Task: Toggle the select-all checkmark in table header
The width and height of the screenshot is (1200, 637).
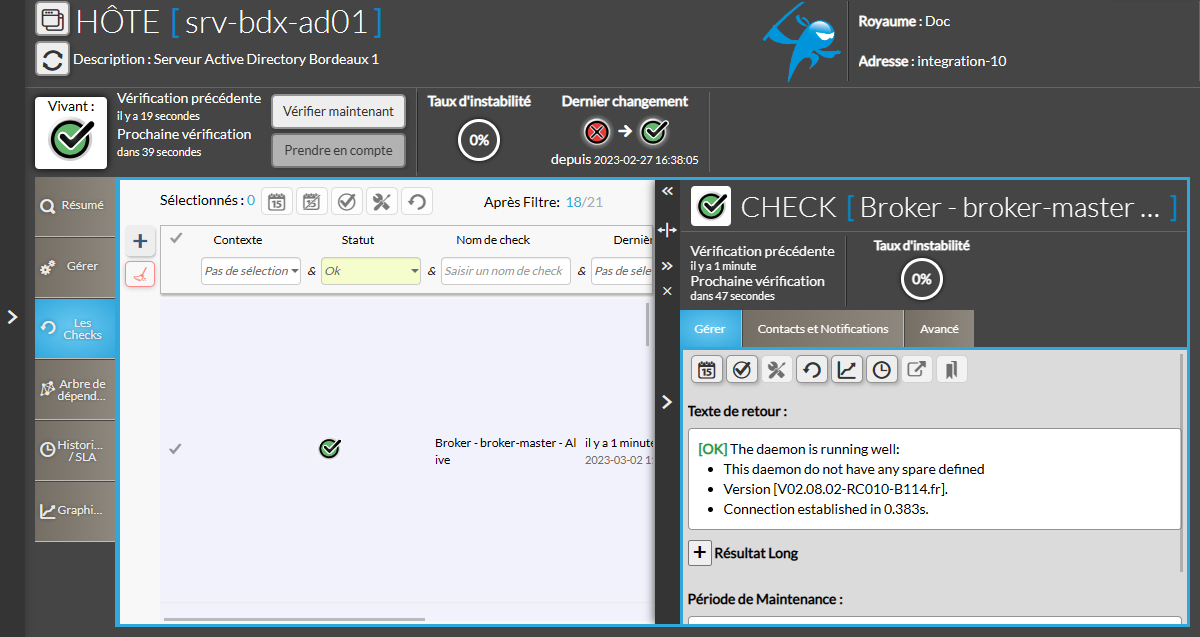Action: click(176, 239)
